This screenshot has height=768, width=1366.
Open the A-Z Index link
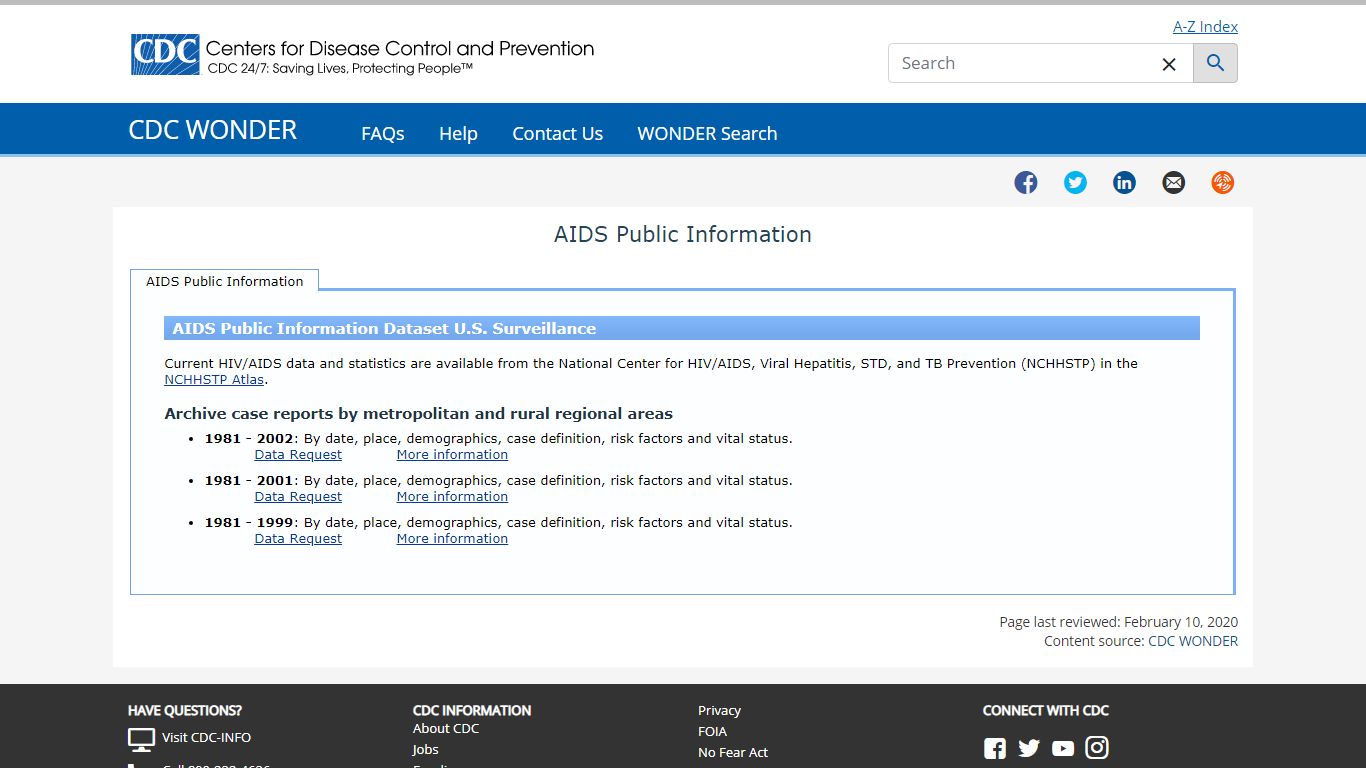pos(1205,27)
